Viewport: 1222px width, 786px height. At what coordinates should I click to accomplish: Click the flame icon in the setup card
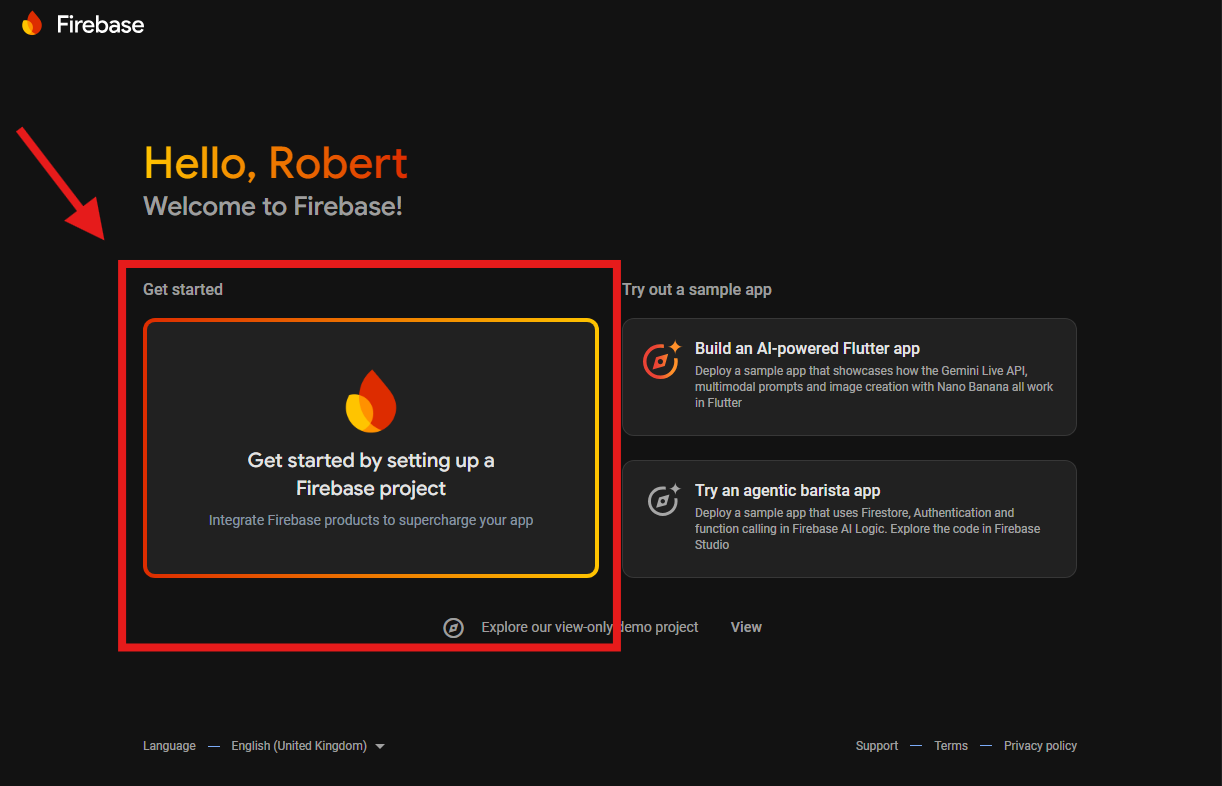[x=371, y=401]
